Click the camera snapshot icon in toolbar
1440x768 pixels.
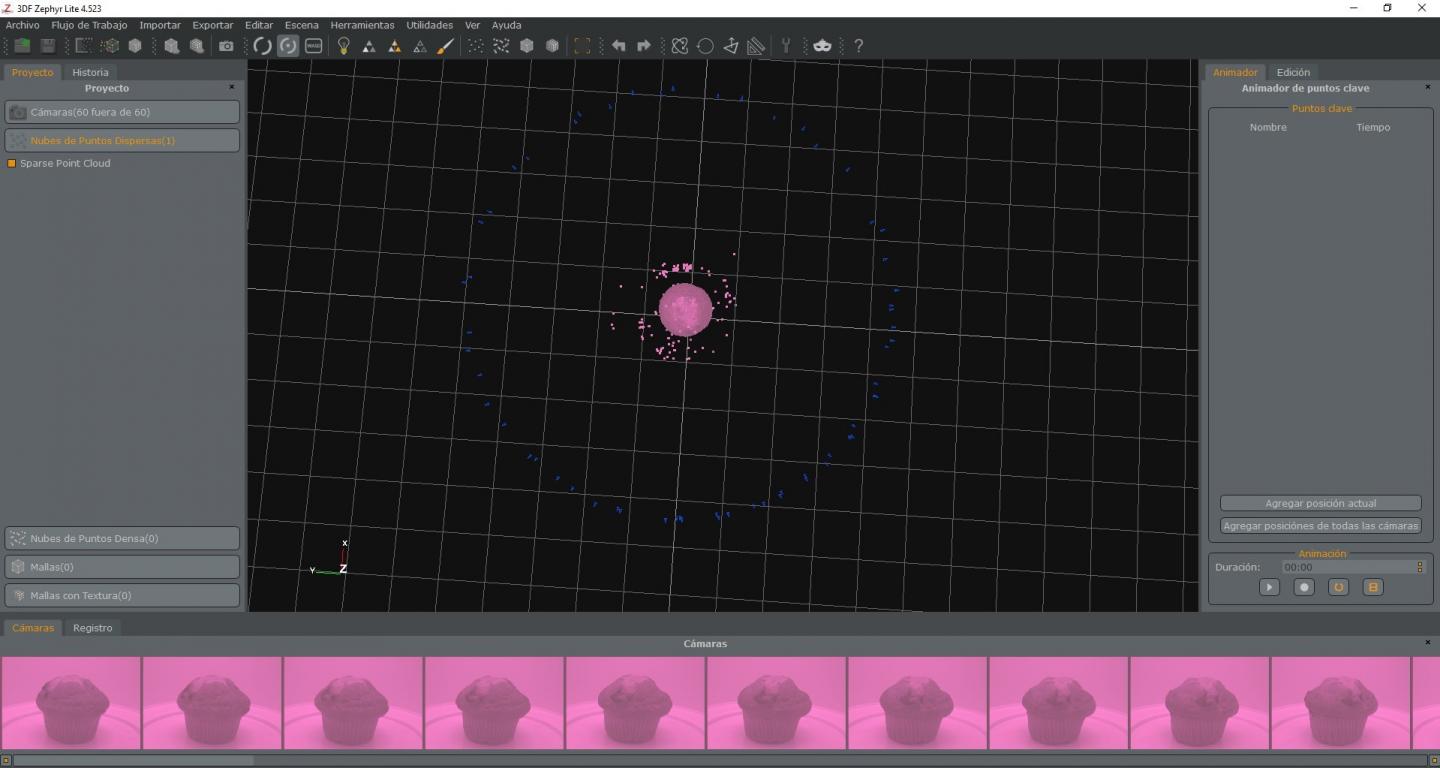pyautogui.click(x=226, y=46)
